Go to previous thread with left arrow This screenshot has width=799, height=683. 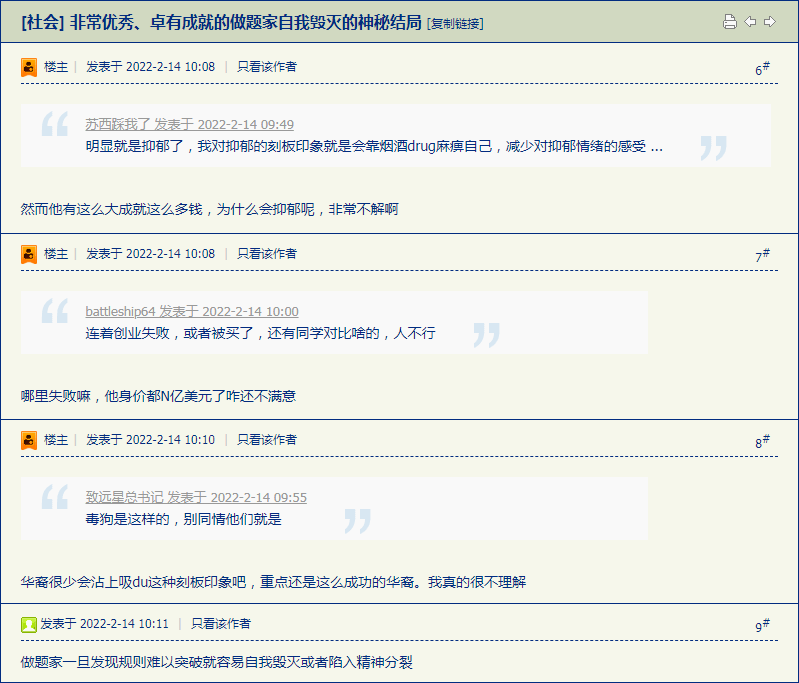[x=750, y=21]
